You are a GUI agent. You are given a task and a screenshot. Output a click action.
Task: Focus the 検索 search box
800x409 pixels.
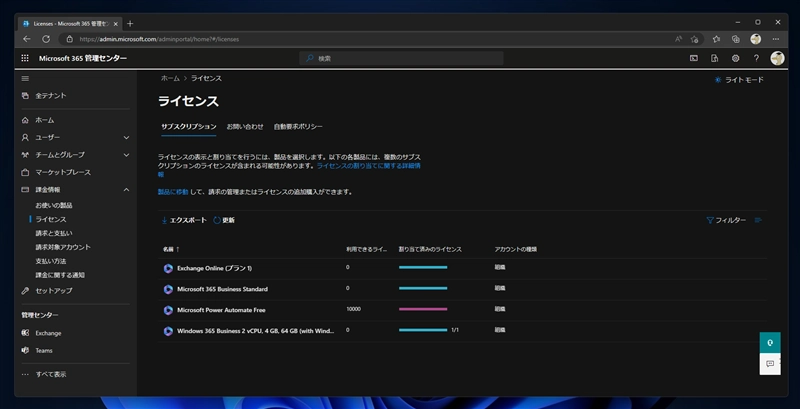(x=401, y=59)
